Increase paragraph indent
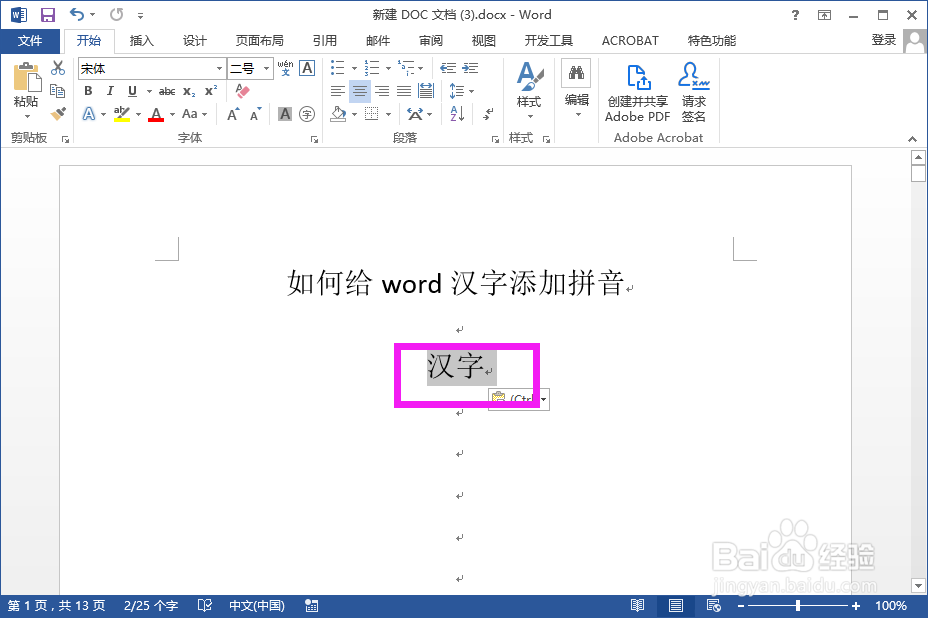Image resolution: width=928 pixels, height=618 pixels. 470,68
